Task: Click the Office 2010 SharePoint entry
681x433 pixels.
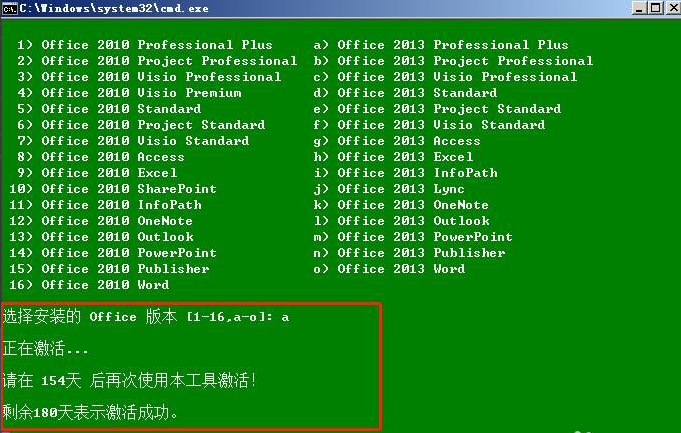Action: coord(129,189)
